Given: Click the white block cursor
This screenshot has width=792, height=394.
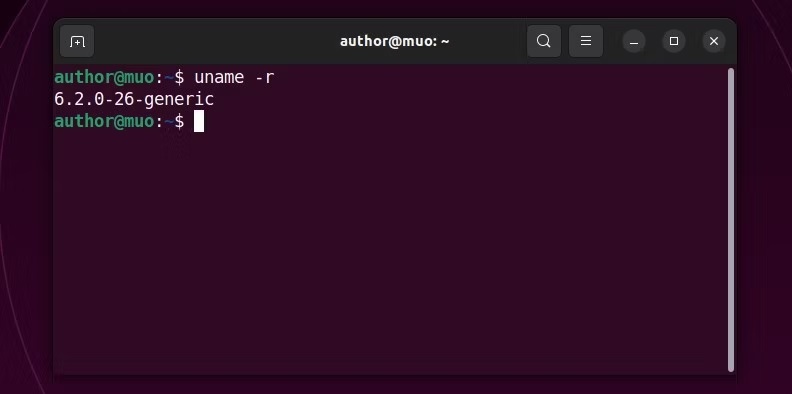Looking at the screenshot, I should click(x=199, y=121).
